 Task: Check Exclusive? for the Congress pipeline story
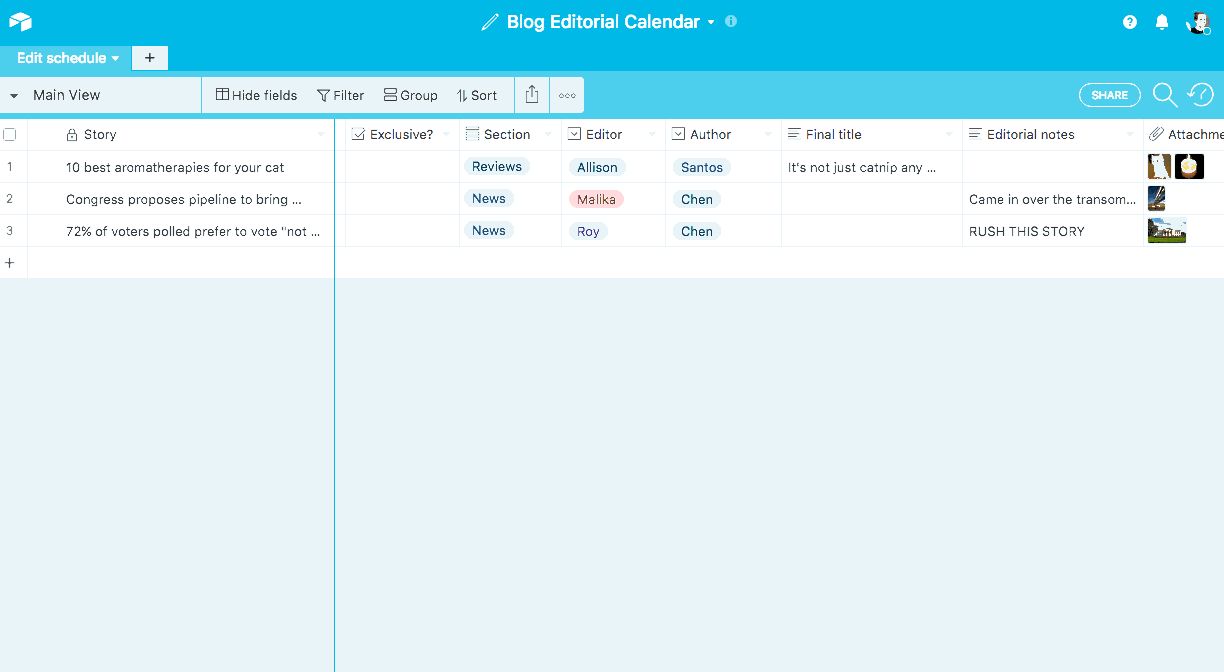(402, 199)
